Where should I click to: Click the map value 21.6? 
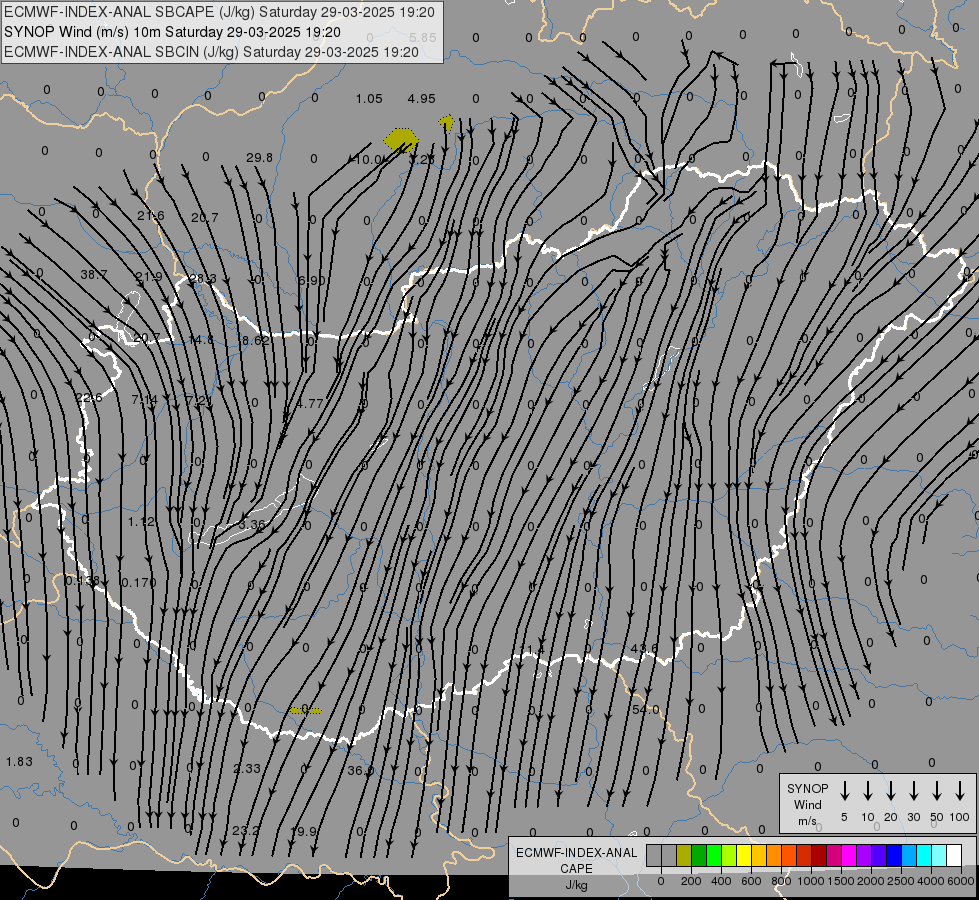pos(150,215)
